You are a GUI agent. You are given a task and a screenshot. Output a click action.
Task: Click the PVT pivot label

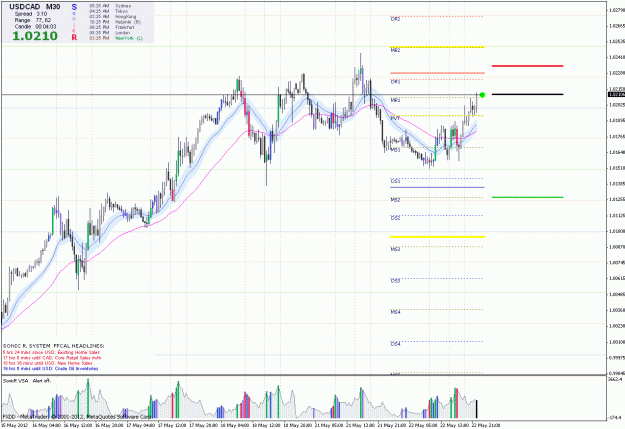click(395, 119)
